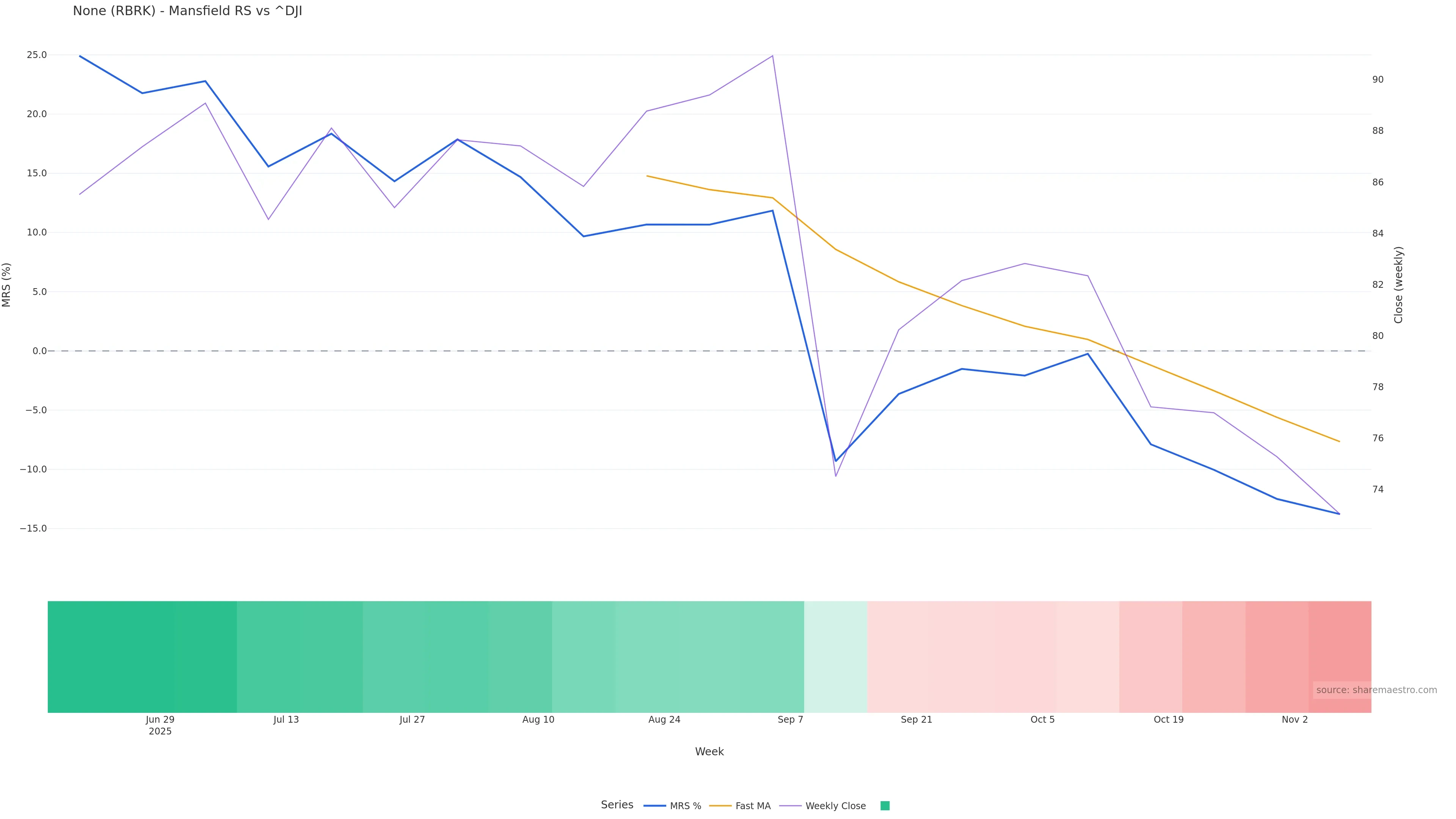Click the Sep 7 week tick label
This screenshot has width=1456, height=819.
click(x=790, y=720)
